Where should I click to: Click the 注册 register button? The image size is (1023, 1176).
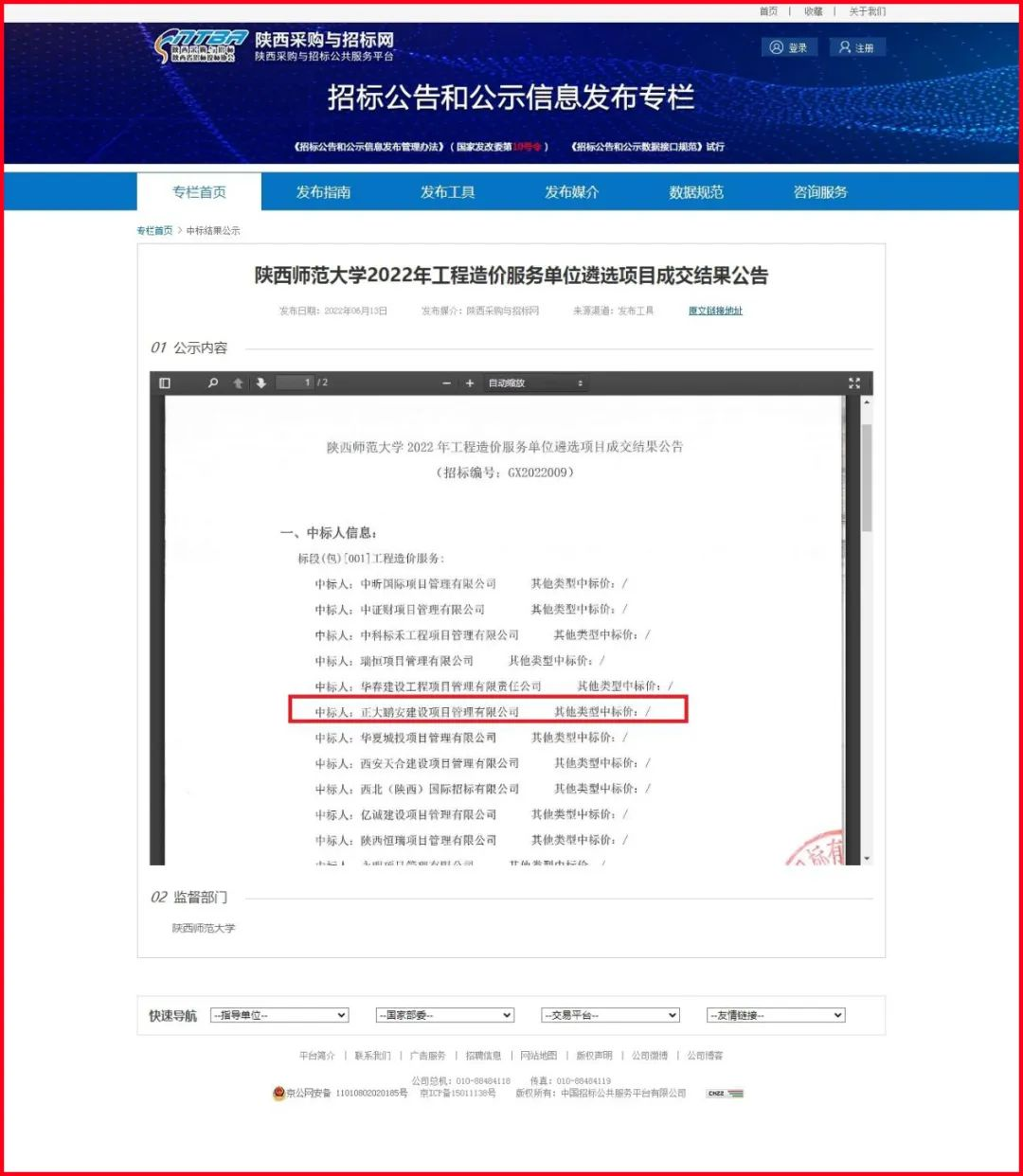pyautogui.click(x=856, y=47)
